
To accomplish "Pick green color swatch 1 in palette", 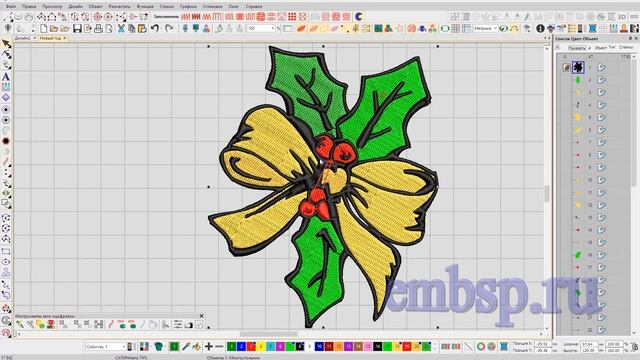I will click(231, 347).
